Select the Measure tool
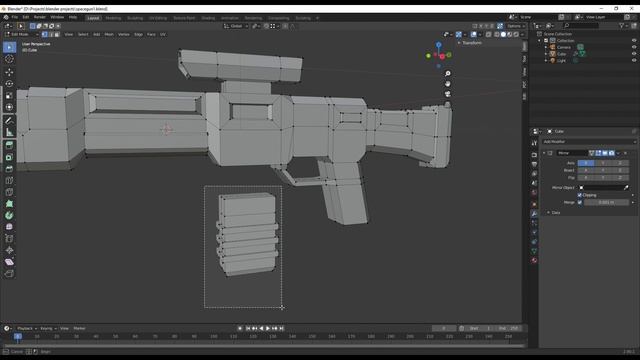 [x=9, y=132]
